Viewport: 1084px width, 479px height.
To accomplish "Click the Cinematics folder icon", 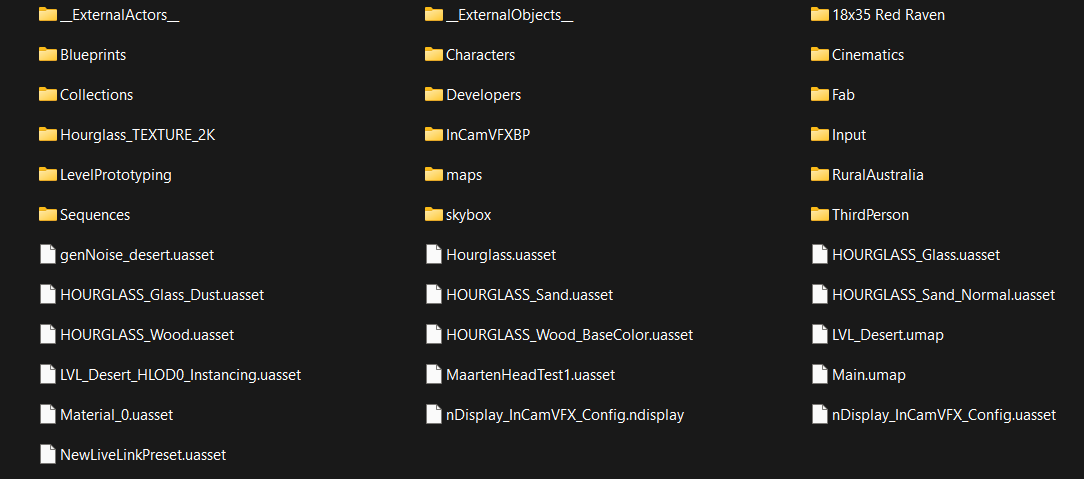I will (820, 55).
